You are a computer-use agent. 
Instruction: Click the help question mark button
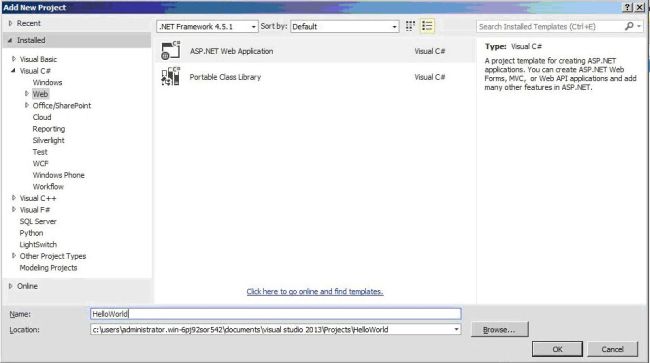(628, 7)
